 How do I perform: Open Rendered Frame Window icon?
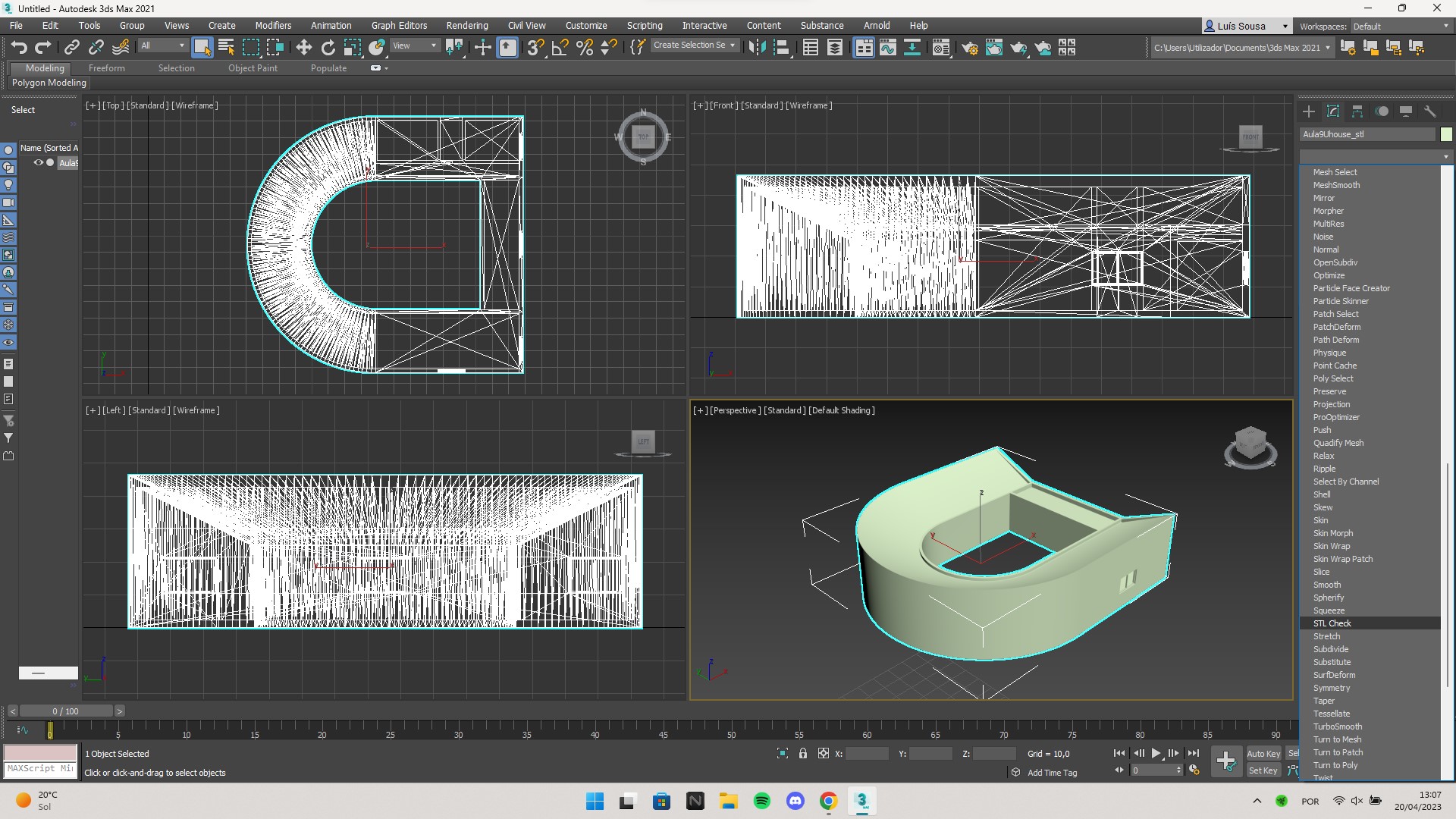(x=994, y=48)
